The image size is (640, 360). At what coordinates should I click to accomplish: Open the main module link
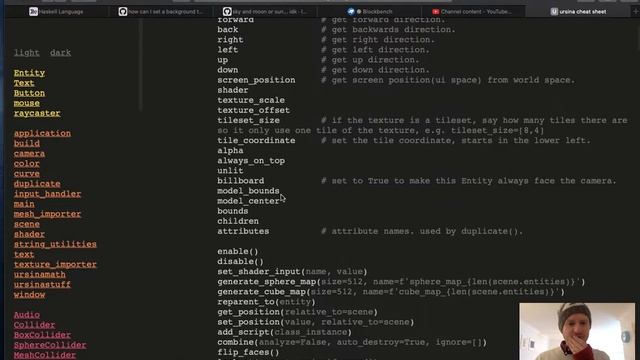pyautogui.click(x=24, y=204)
